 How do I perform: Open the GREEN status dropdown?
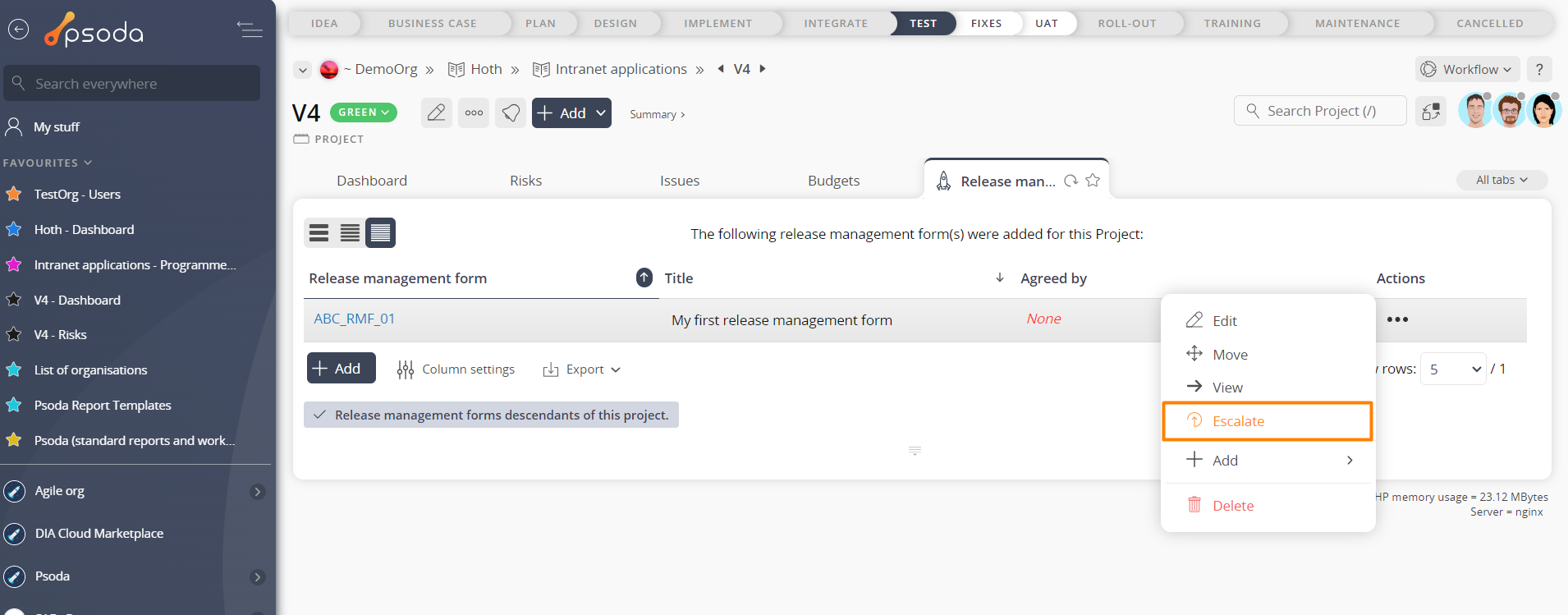(364, 112)
